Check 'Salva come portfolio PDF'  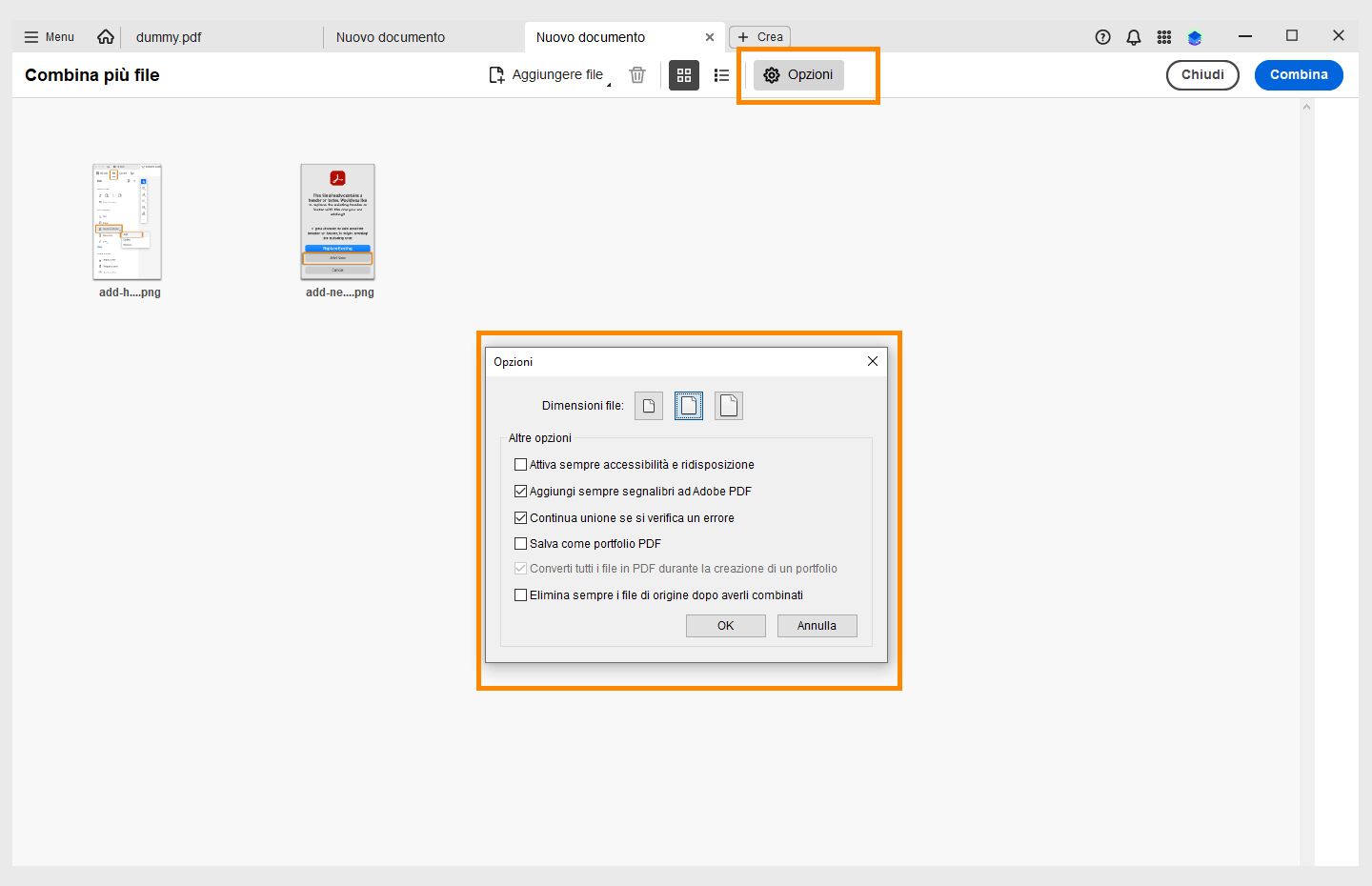(x=520, y=543)
